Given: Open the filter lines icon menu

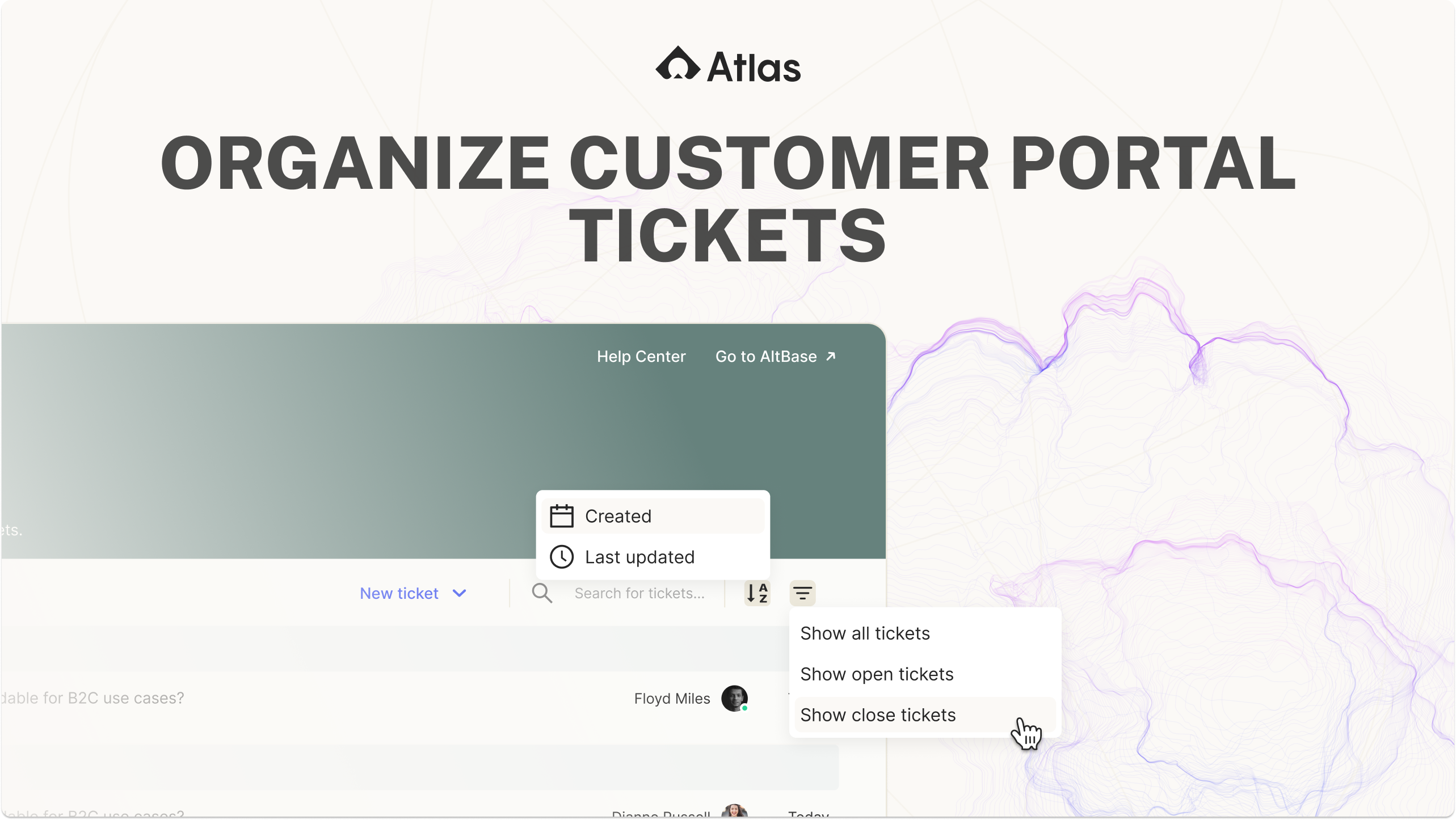Looking at the screenshot, I should pyautogui.click(x=802, y=593).
